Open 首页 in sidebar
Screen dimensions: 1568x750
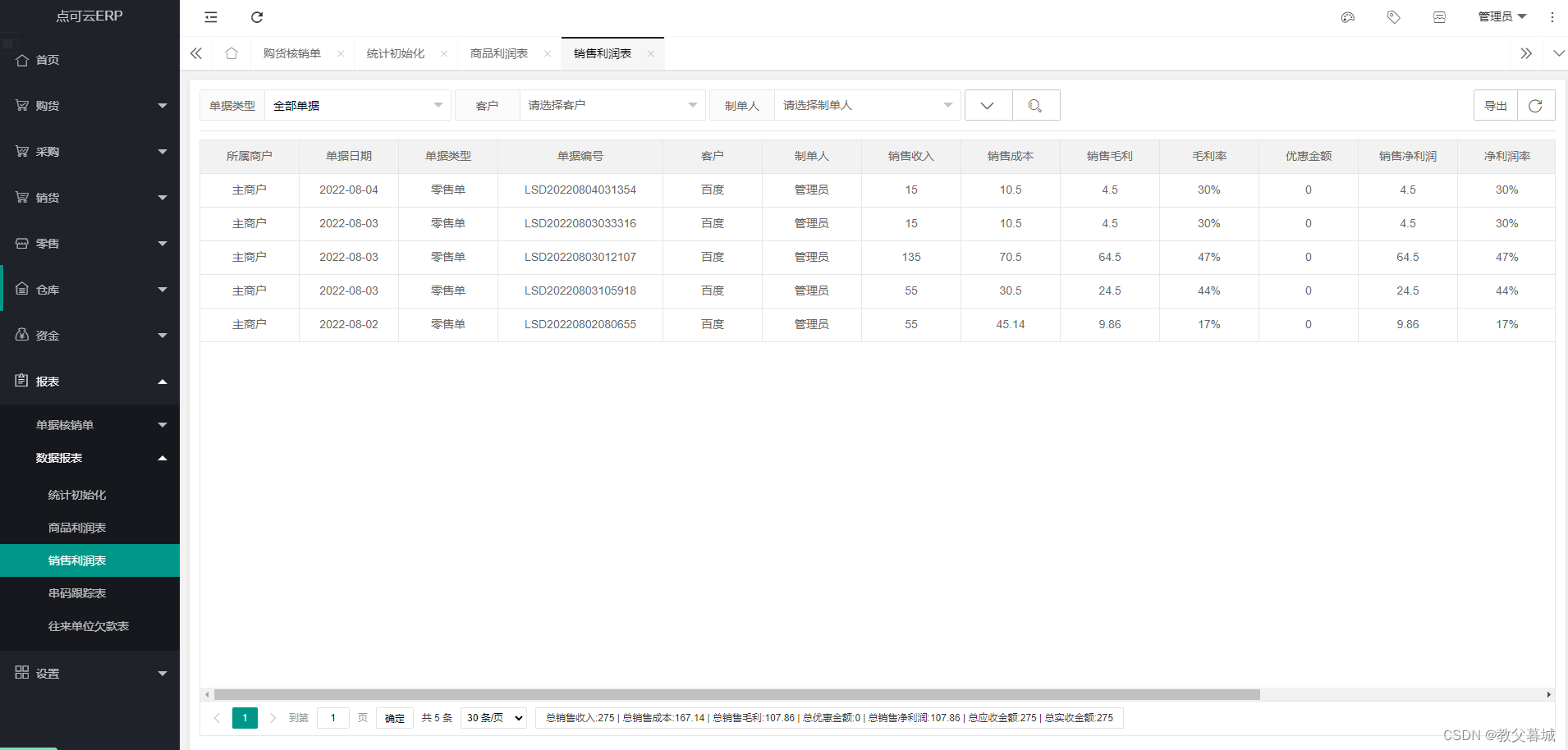click(89, 60)
